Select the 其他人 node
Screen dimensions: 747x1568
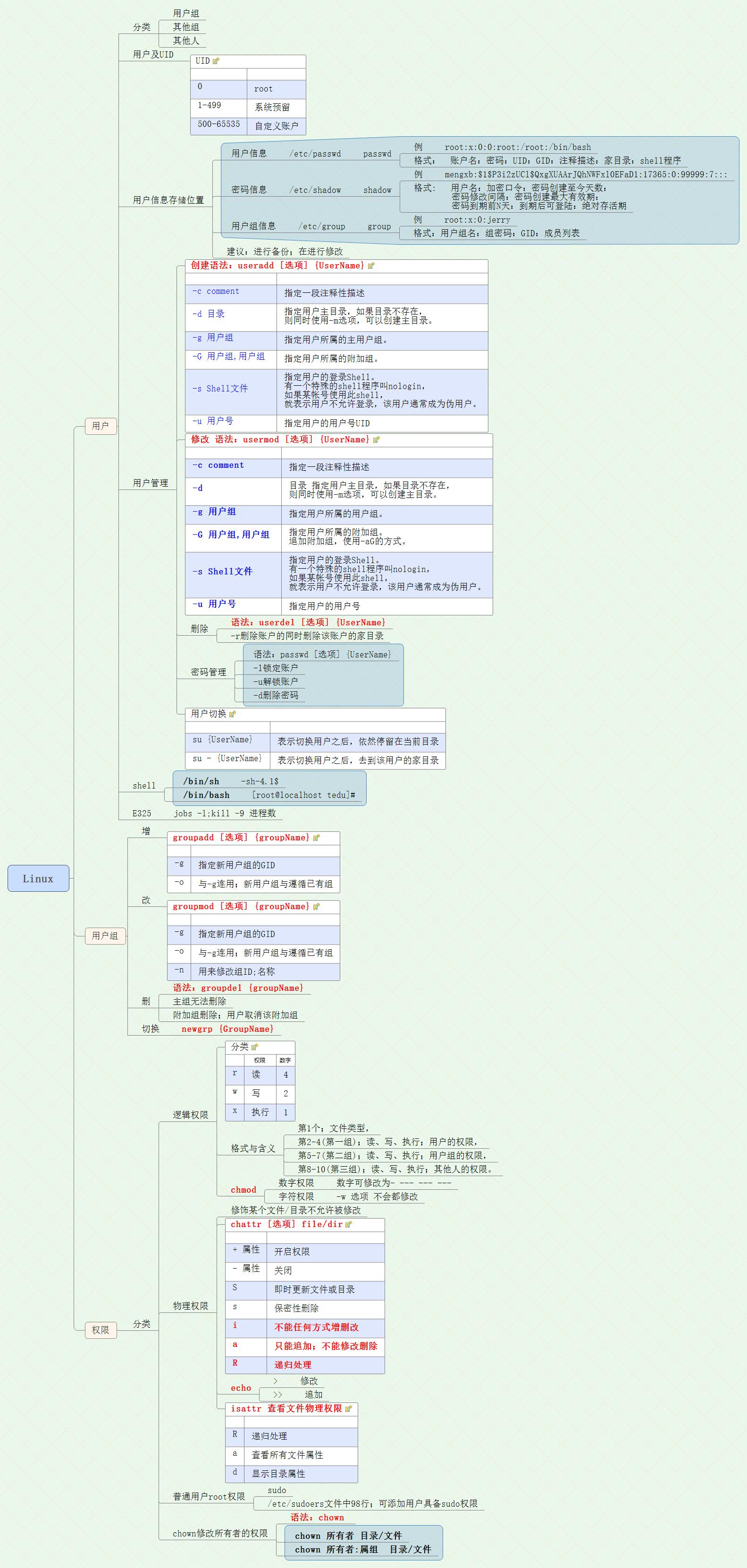click(x=186, y=40)
